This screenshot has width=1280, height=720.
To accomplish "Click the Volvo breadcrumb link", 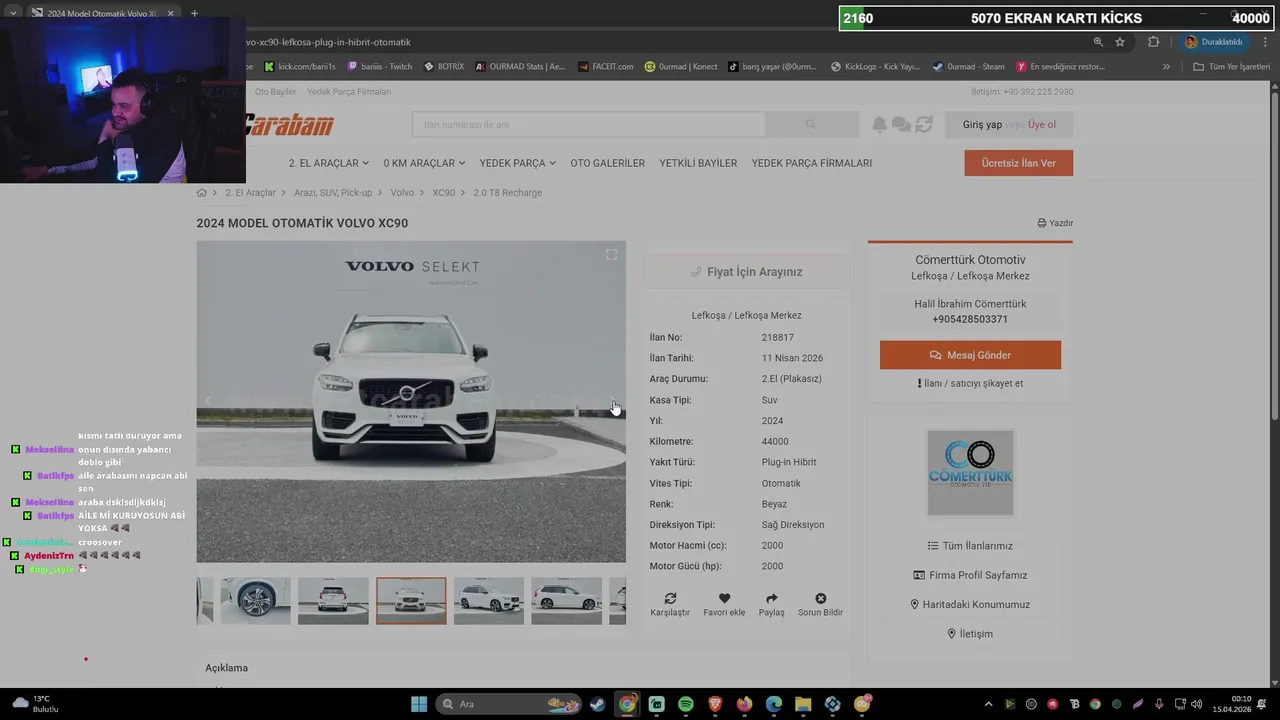I will click(402, 192).
